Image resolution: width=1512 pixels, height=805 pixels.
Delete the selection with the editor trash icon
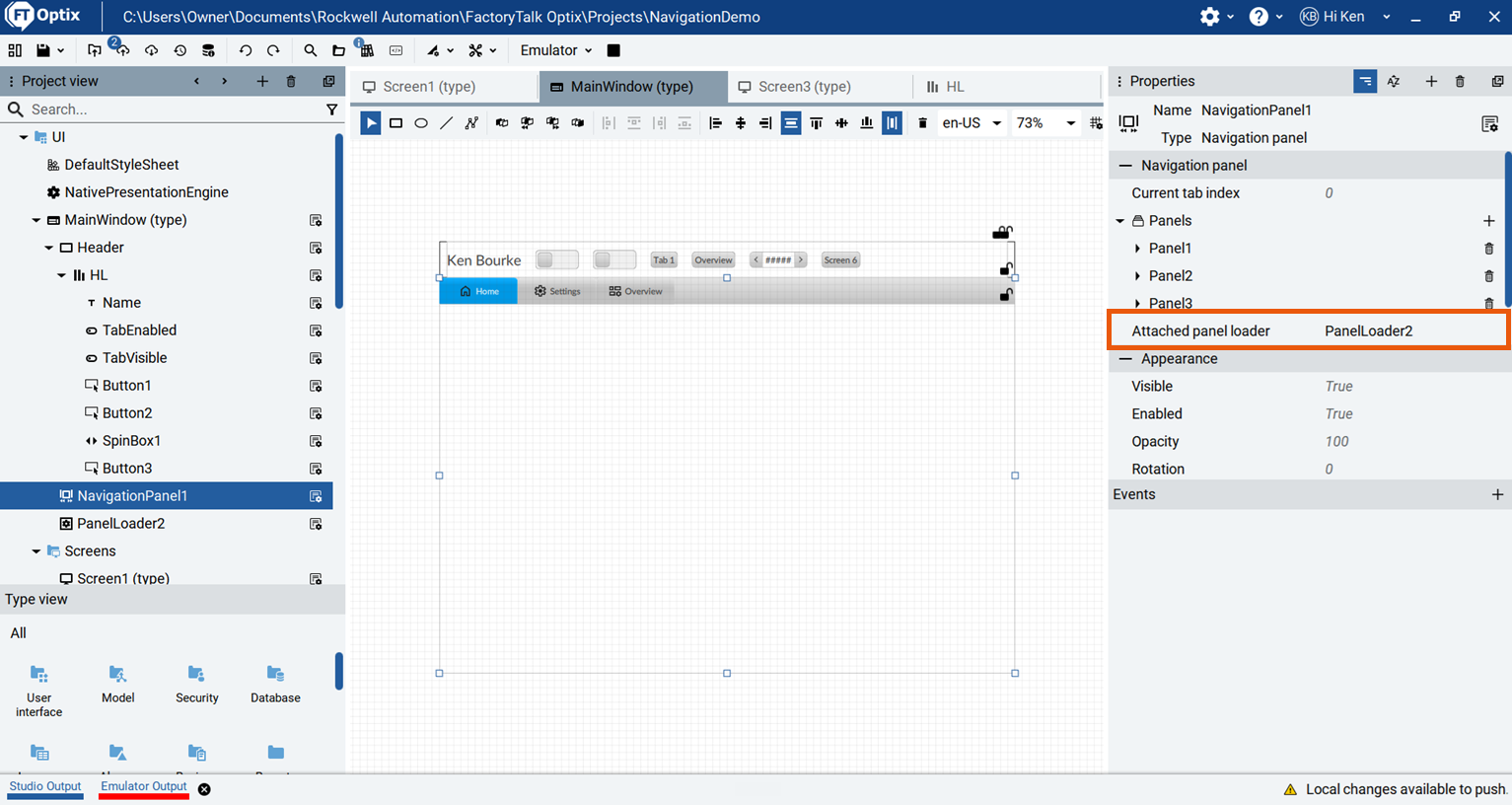(x=923, y=123)
